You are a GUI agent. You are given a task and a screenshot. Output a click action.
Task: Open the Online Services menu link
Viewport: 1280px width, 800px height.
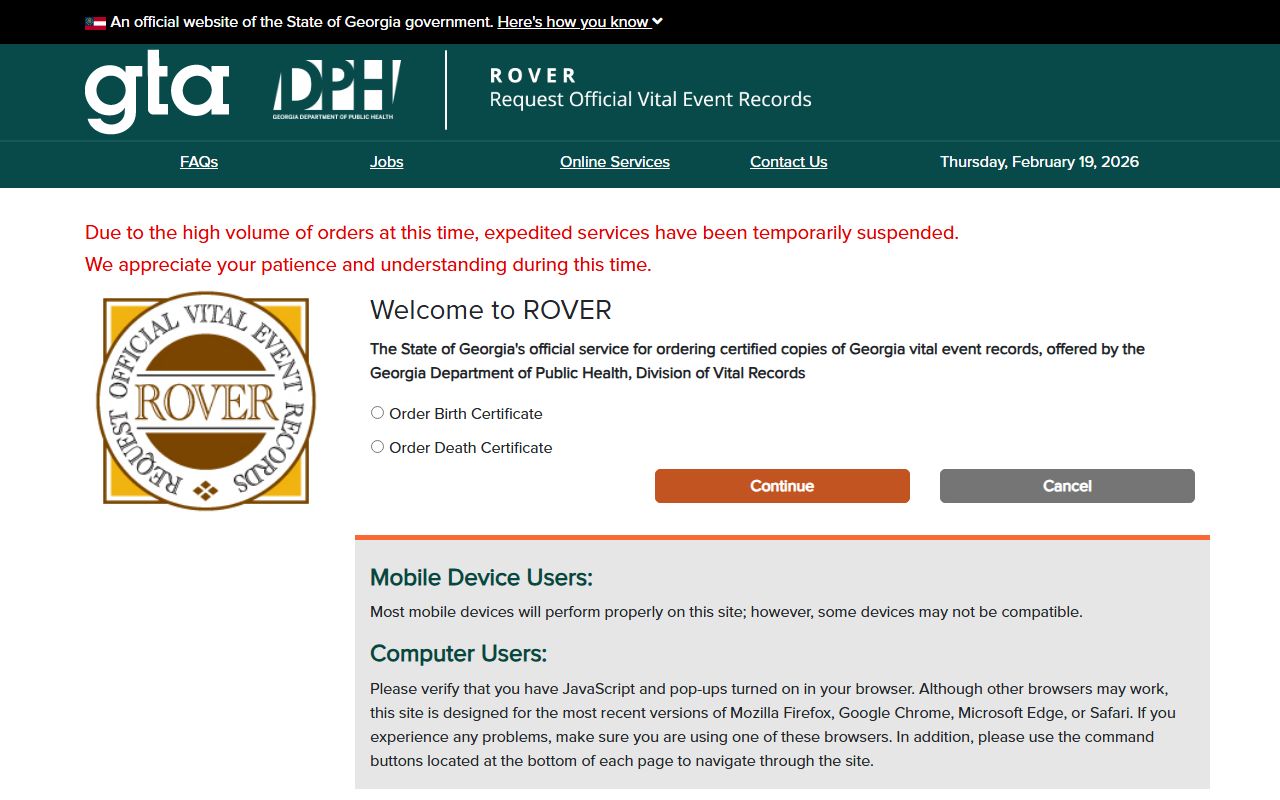coord(615,162)
